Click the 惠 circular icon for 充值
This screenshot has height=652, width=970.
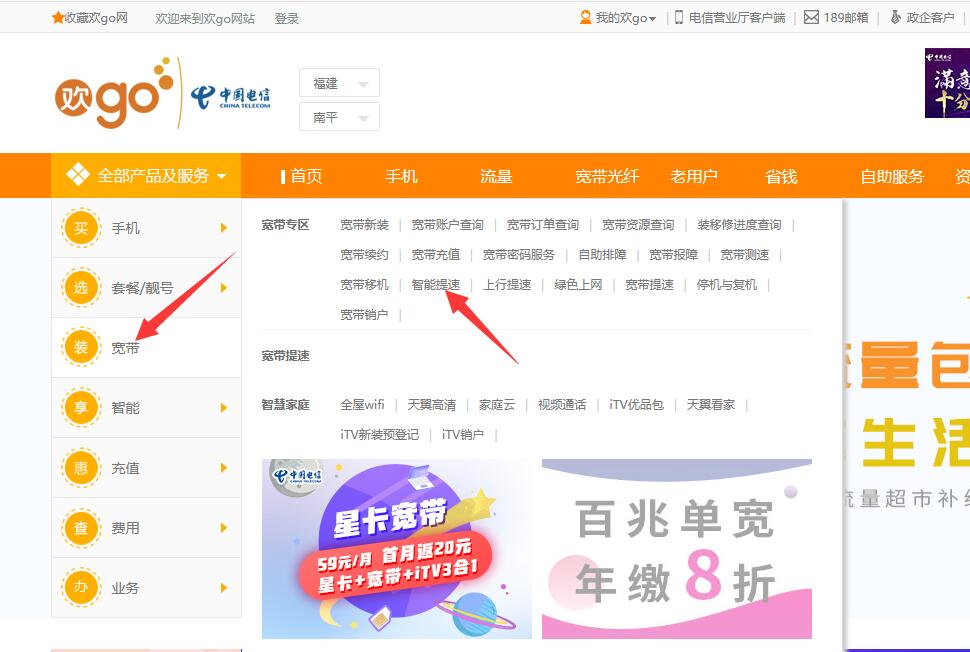point(81,468)
